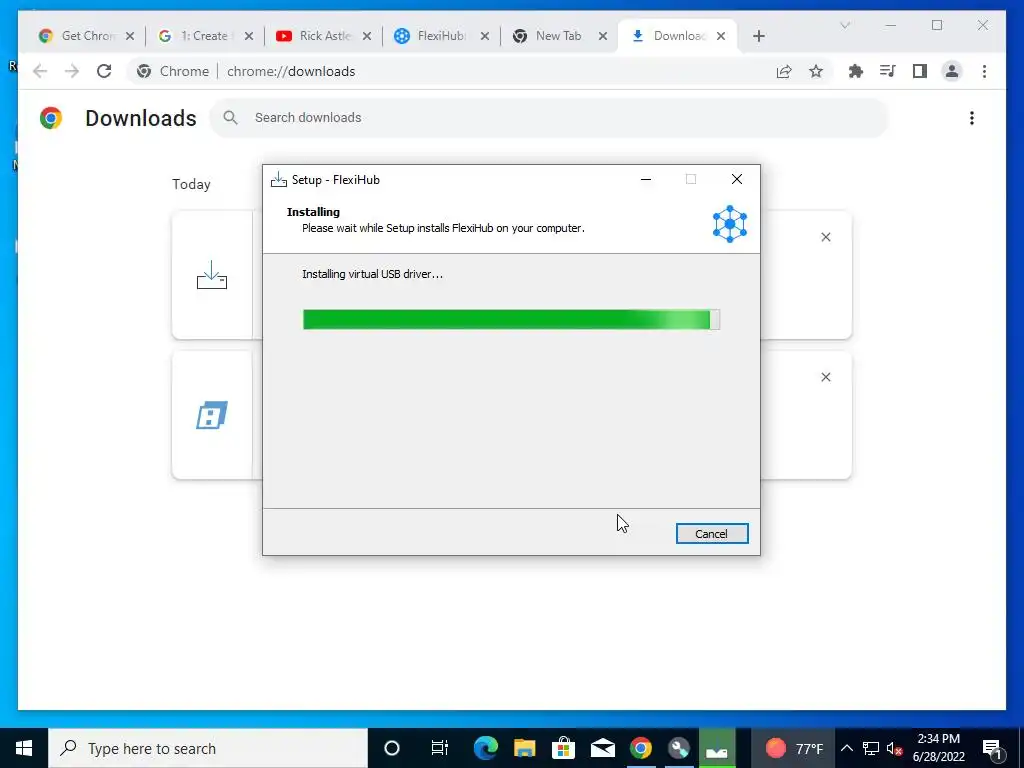The width and height of the screenshot is (1024, 768).
Task: Go forward in Chrome
Action: (x=72, y=71)
